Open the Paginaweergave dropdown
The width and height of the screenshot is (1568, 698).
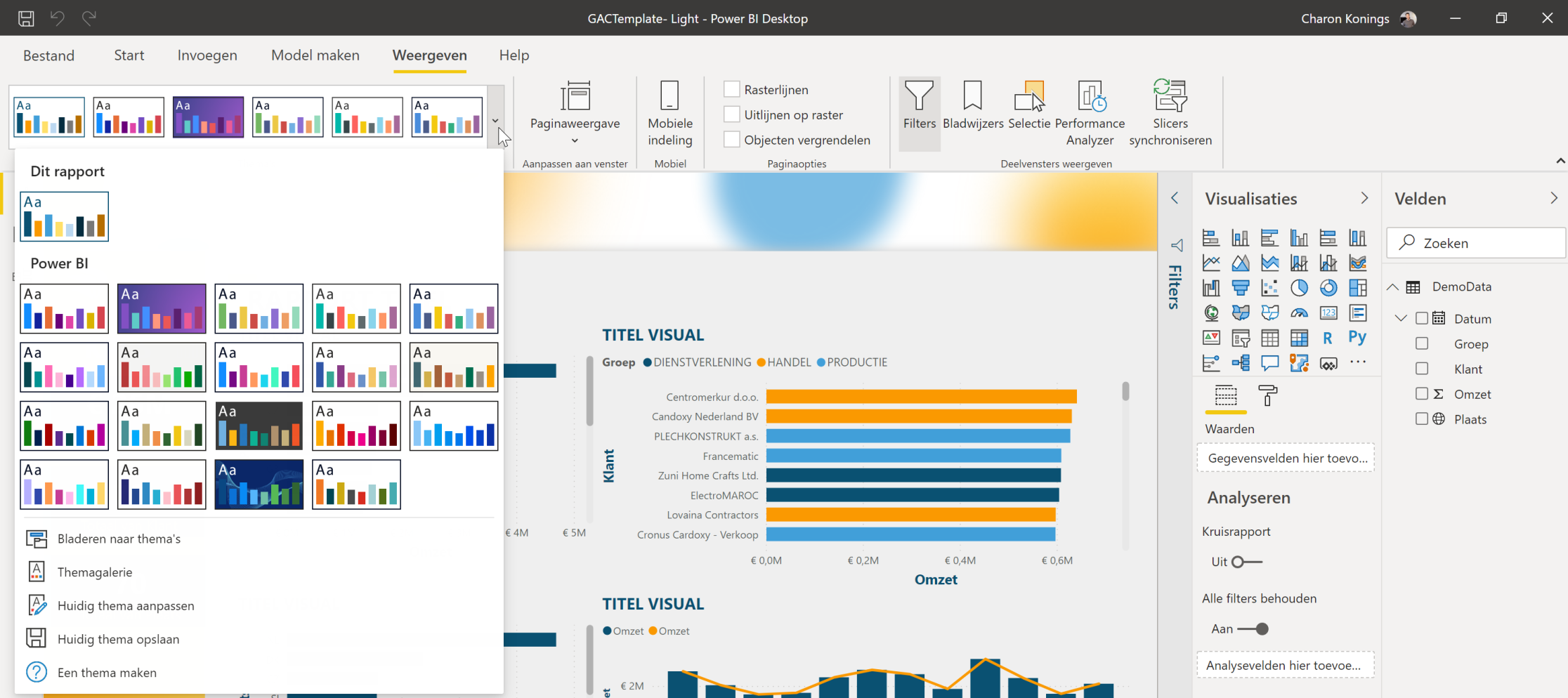575,112
